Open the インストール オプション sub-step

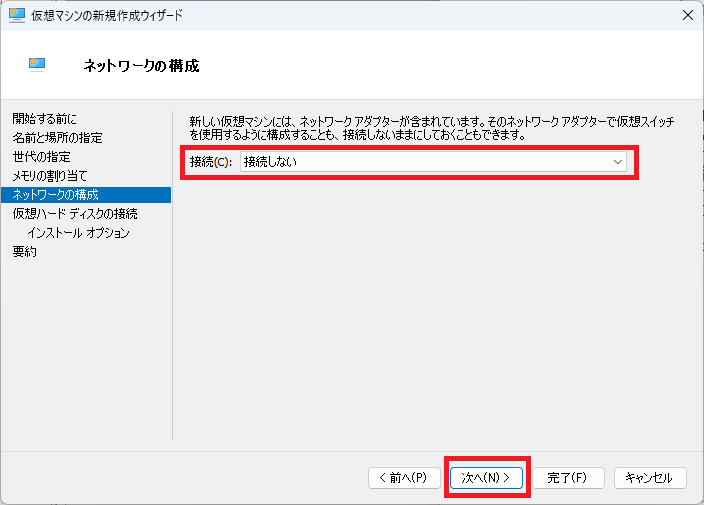coord(79,233)
